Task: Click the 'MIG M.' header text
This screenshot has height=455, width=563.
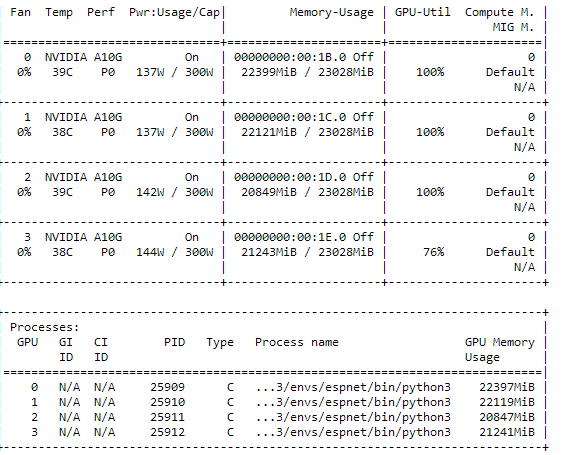Action: pyautogui.click(x=513, y=27)
